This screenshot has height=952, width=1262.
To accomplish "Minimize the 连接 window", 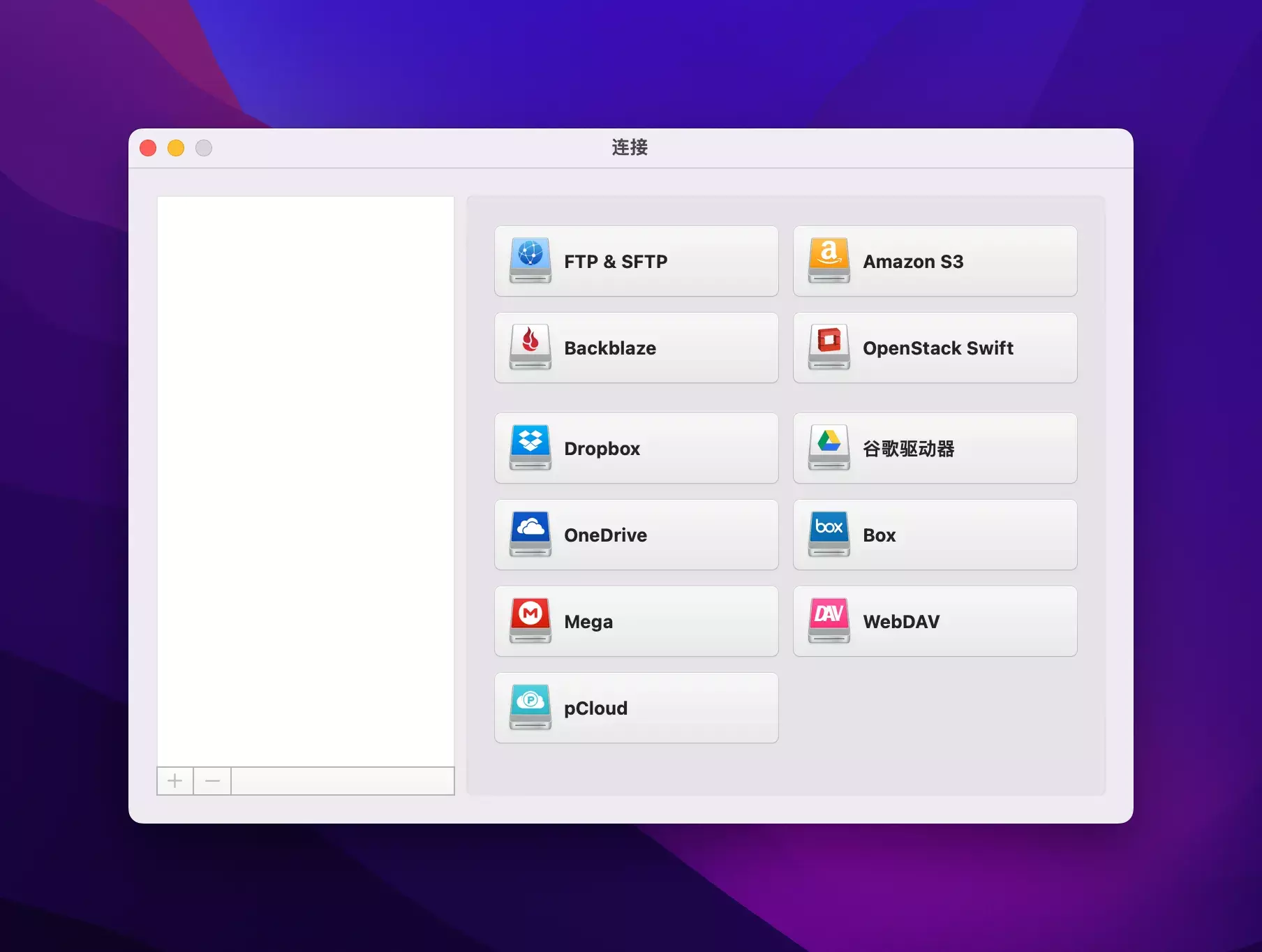I will (x=176, y=148).
